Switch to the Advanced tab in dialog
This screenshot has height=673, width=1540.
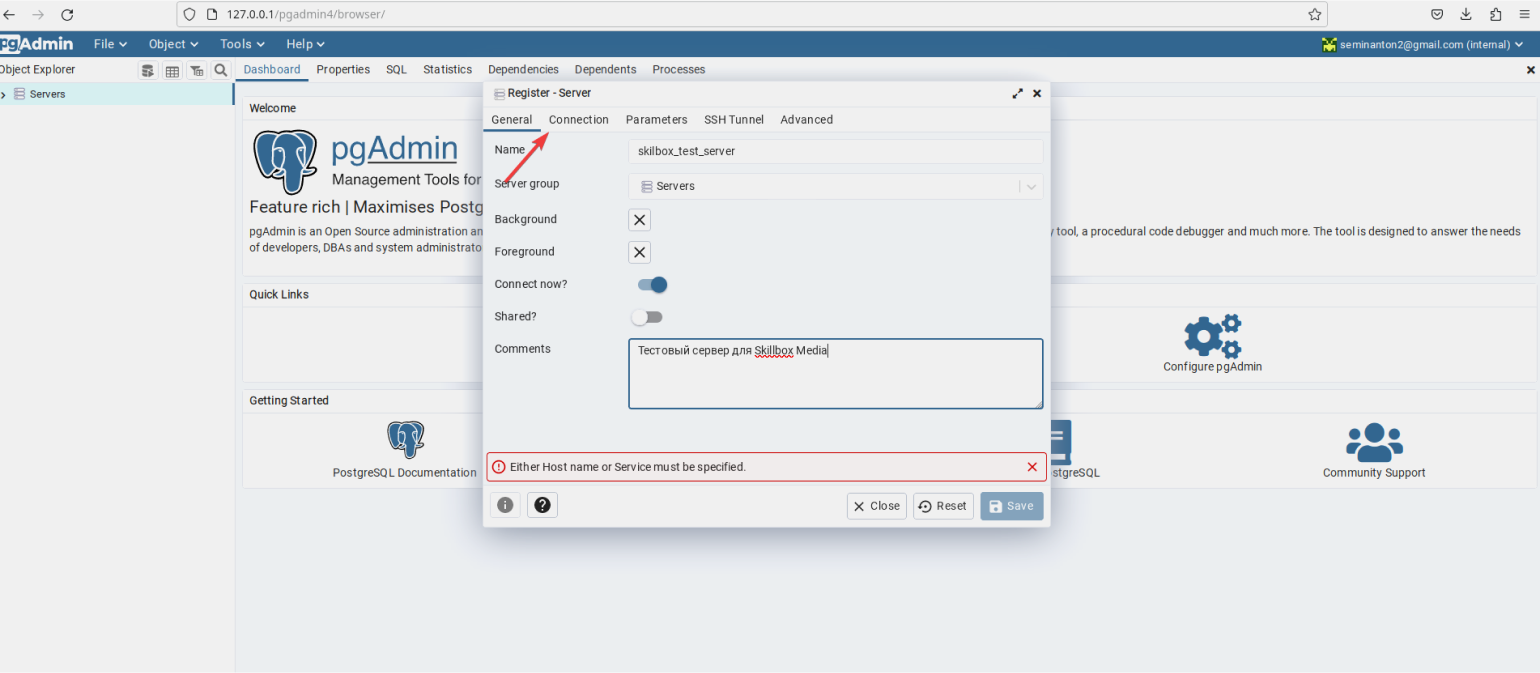coord(806,119)
